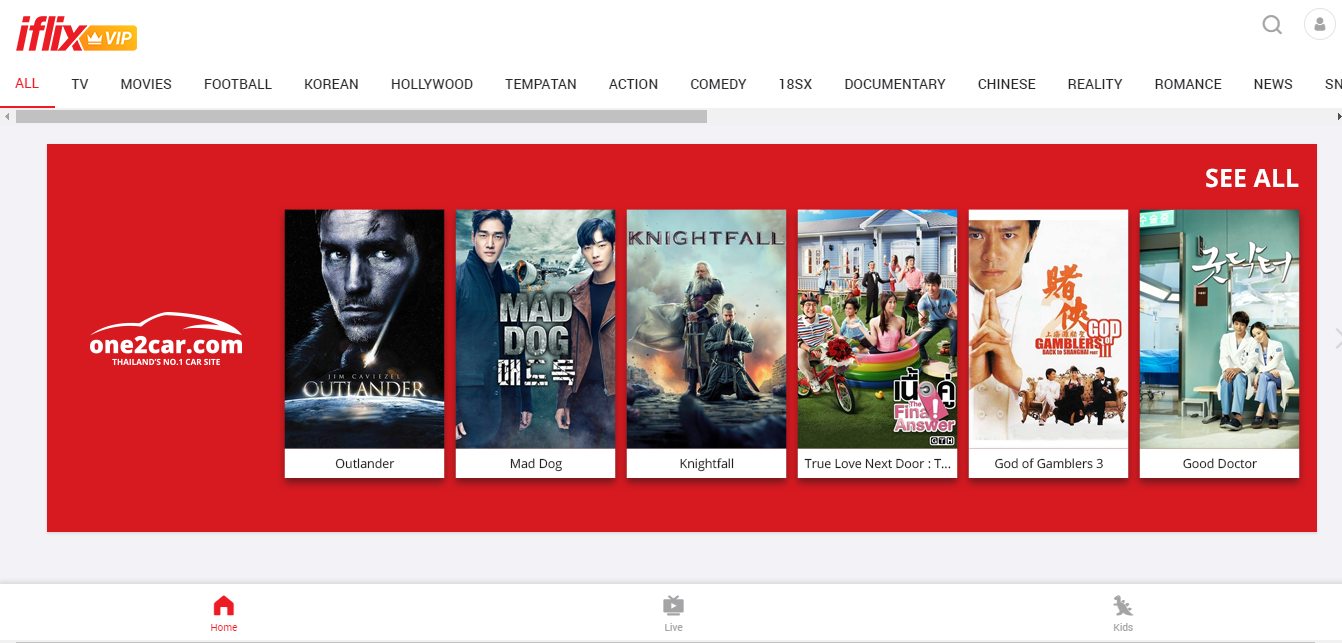Select the ROMANCE tab

tap(1188, 84)
